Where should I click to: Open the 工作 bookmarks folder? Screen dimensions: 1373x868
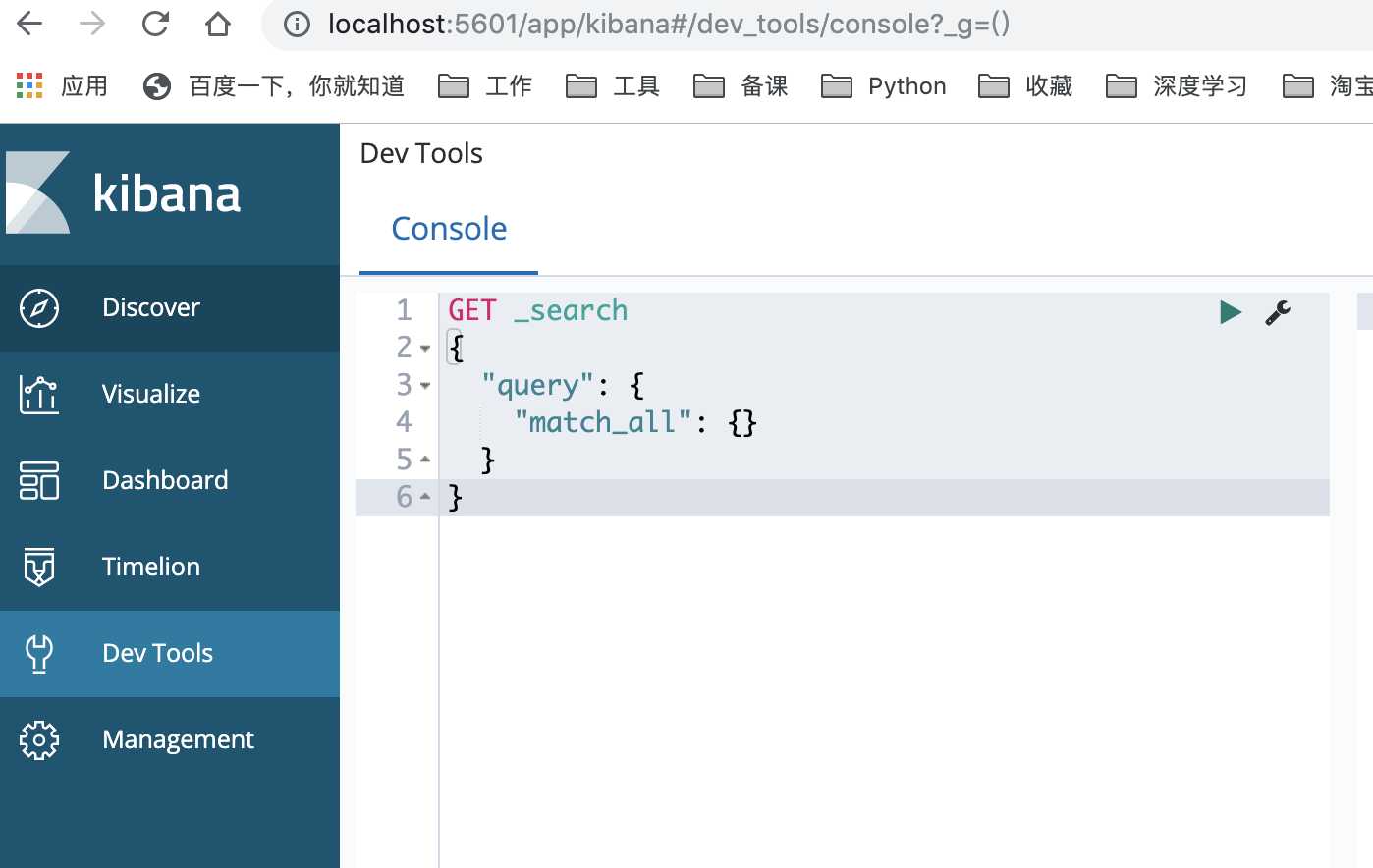485,86
